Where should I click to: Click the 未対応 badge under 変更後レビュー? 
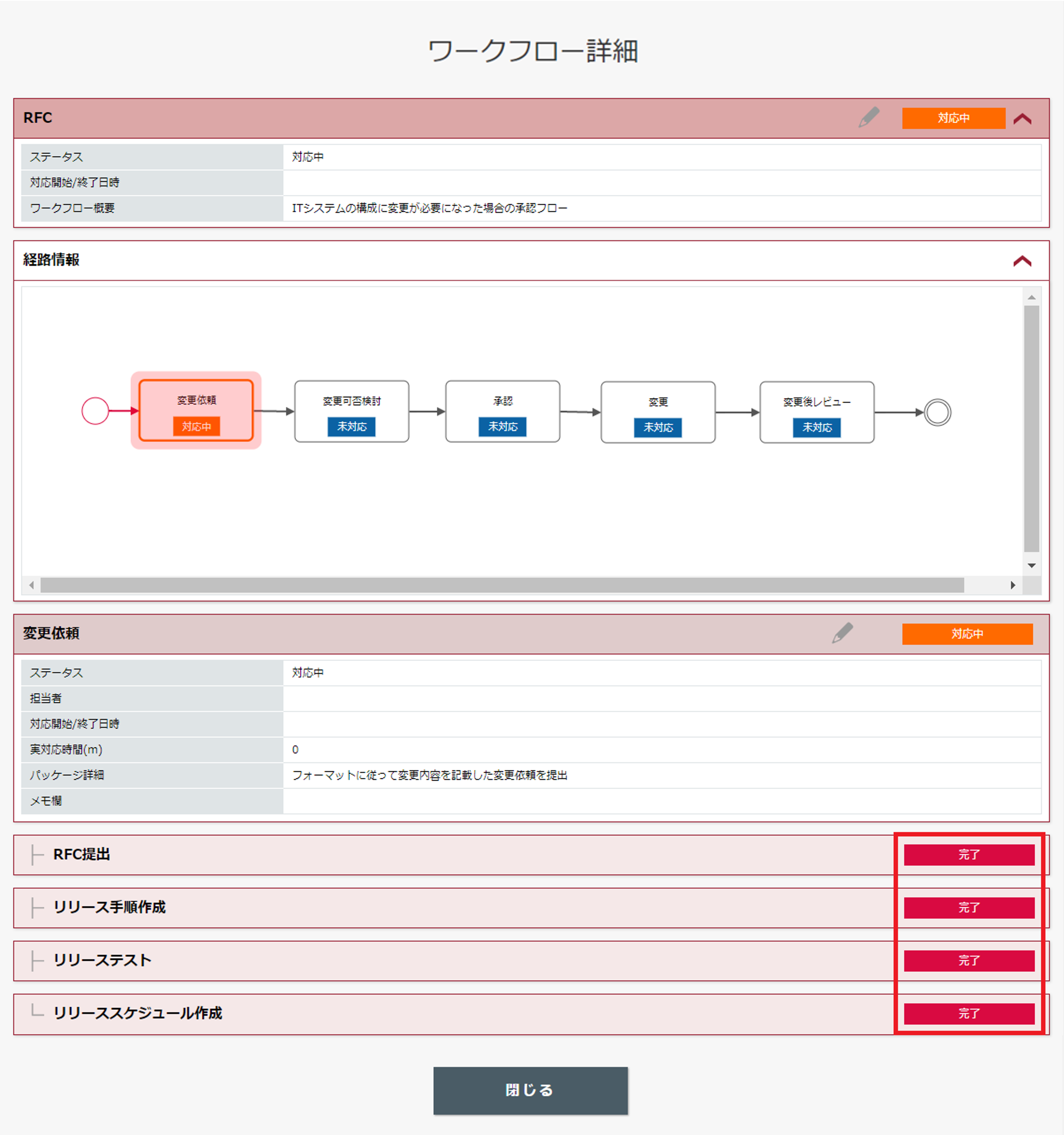click(817, 427)
